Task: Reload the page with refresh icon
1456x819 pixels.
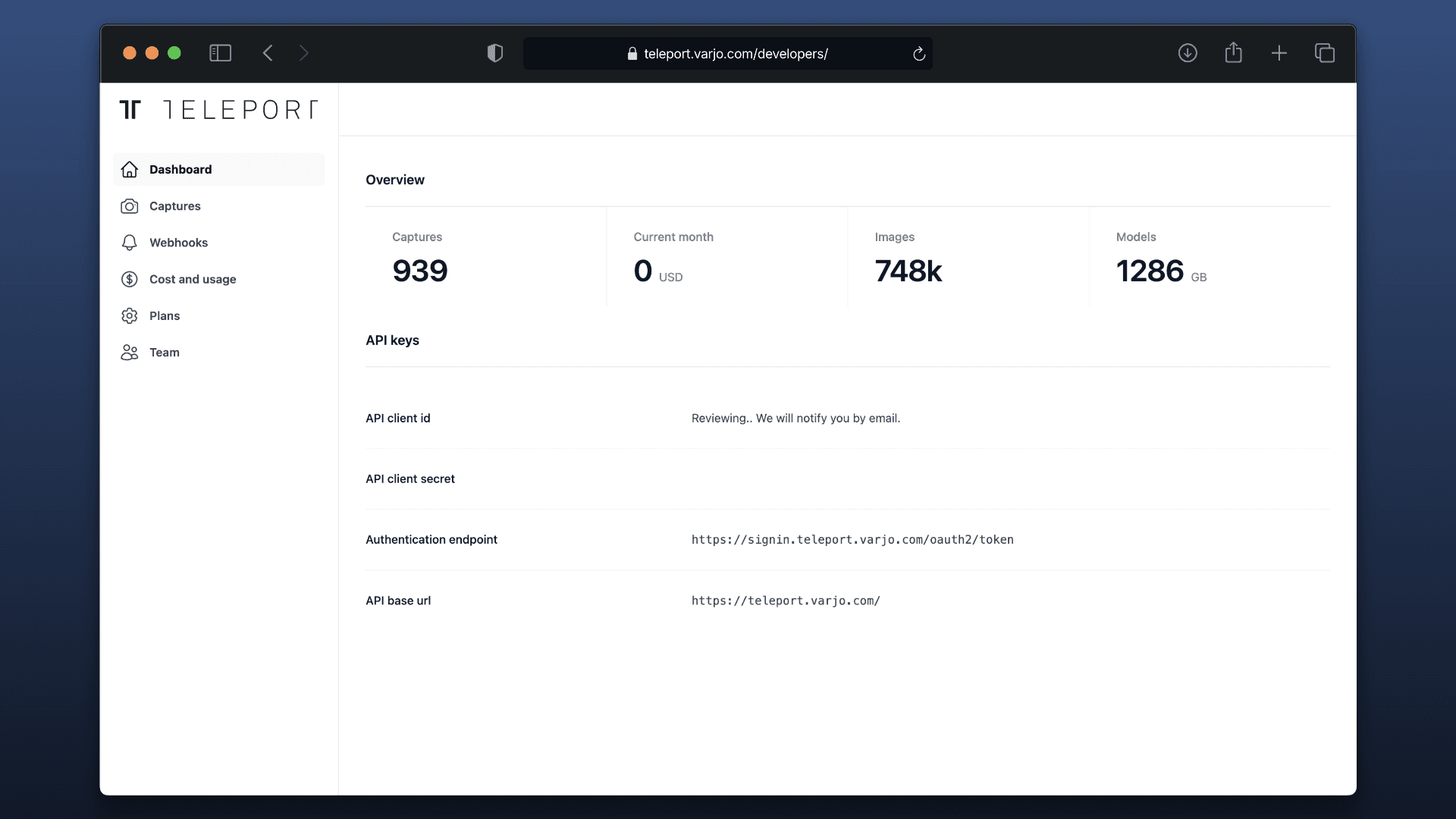Action: point(919,54)
